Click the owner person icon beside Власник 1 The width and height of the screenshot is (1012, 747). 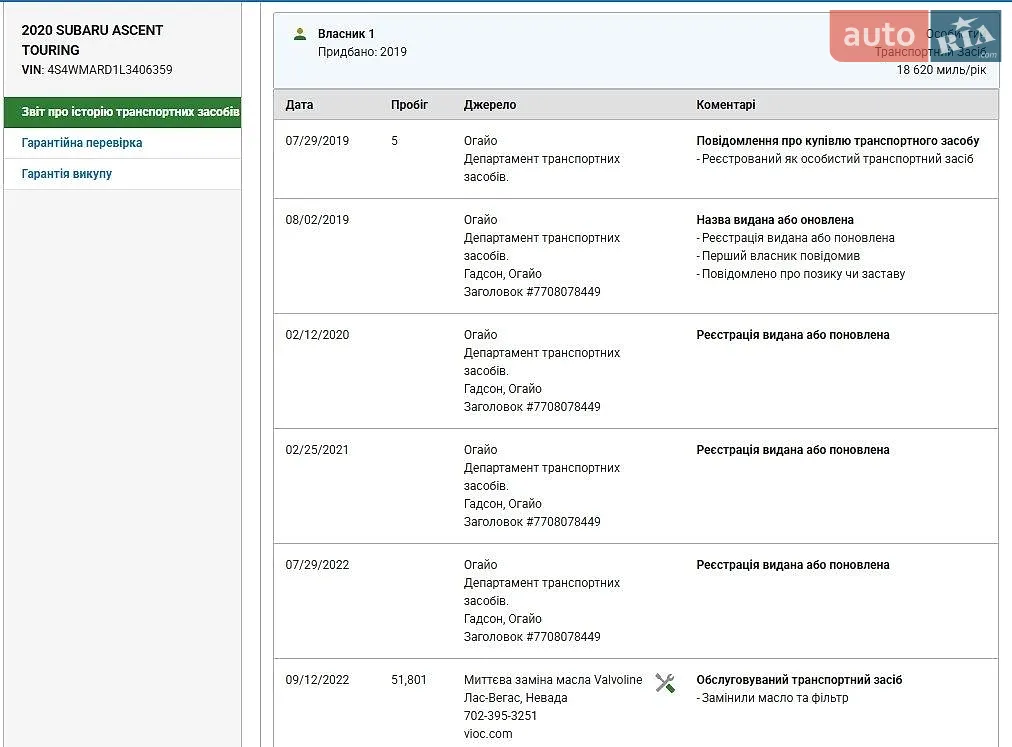[x=299, y=34]
